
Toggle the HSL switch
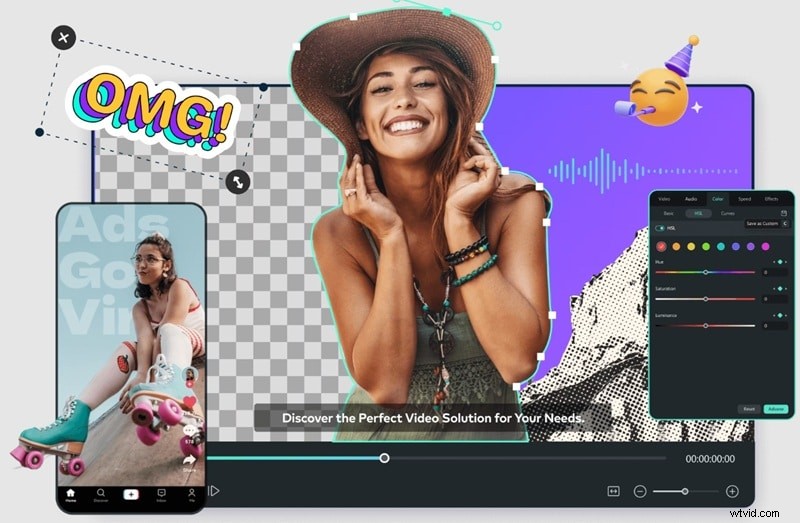660,228
